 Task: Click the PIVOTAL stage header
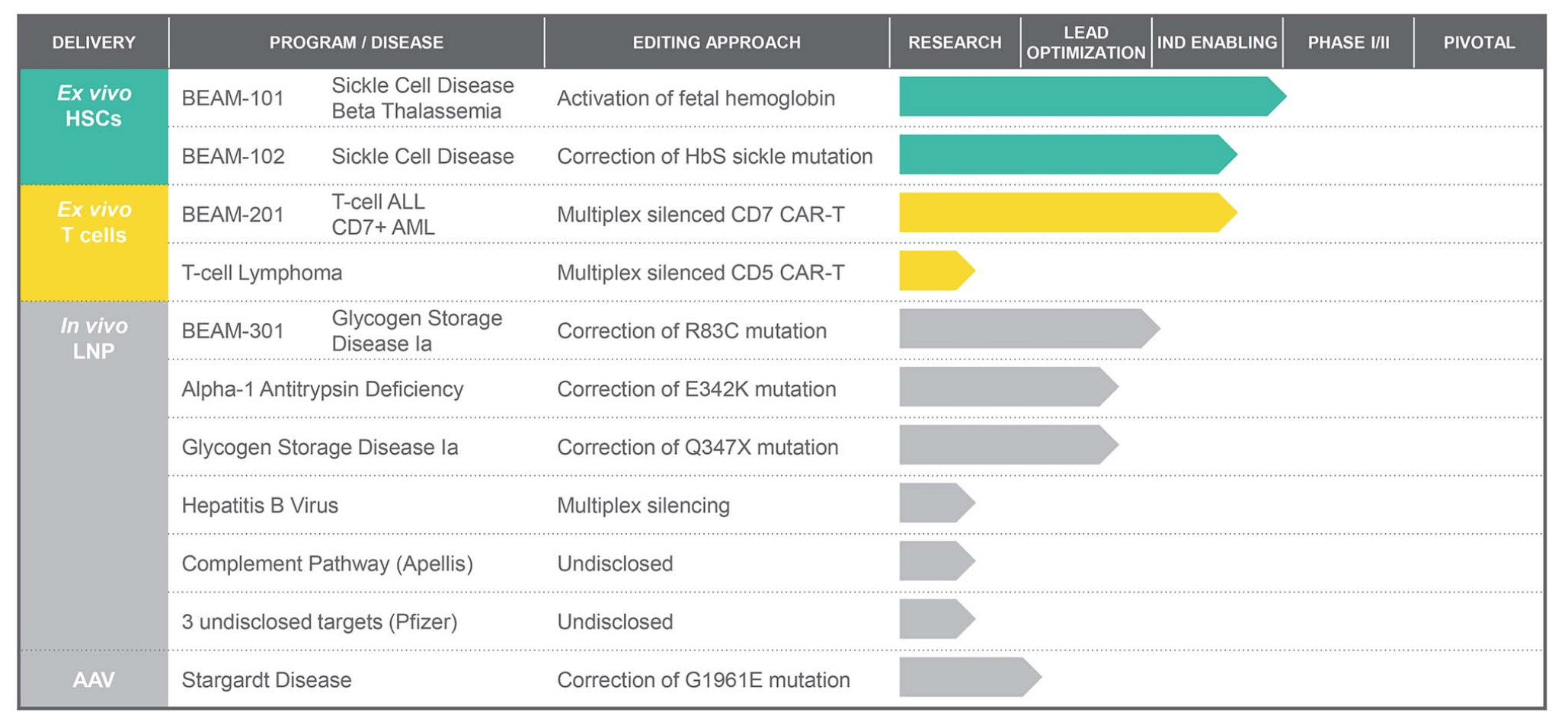(1479, 43)
